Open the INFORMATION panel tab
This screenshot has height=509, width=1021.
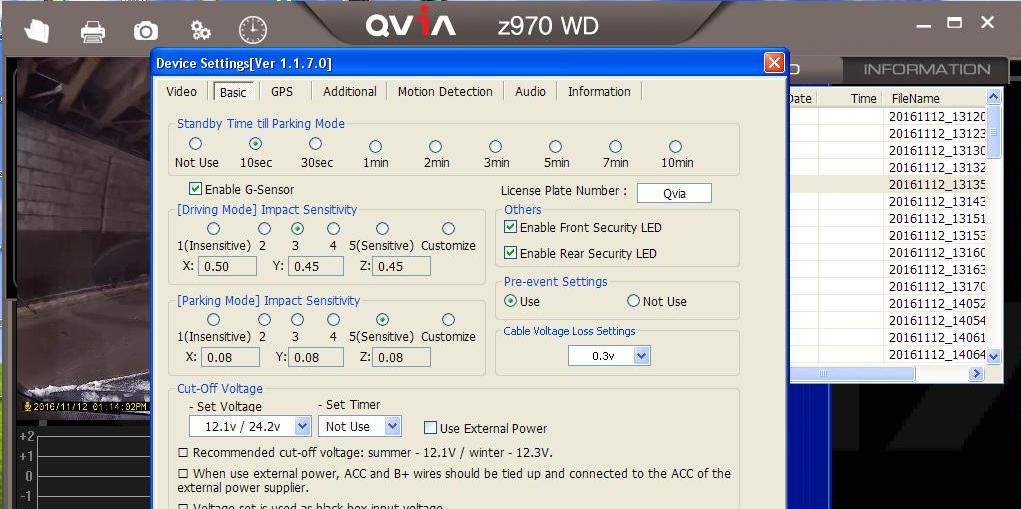tap(927, 69)
